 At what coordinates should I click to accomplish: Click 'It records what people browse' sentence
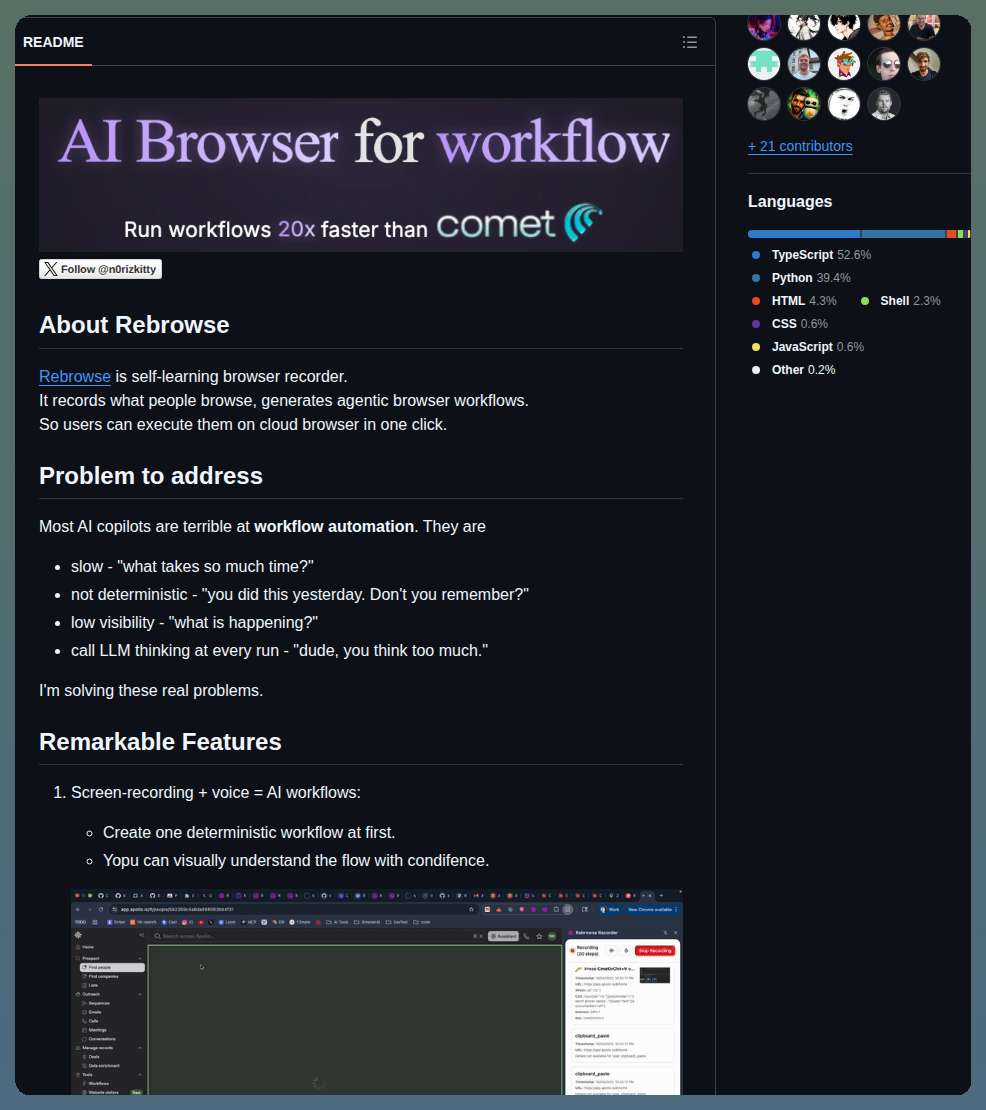coord(284,401)
